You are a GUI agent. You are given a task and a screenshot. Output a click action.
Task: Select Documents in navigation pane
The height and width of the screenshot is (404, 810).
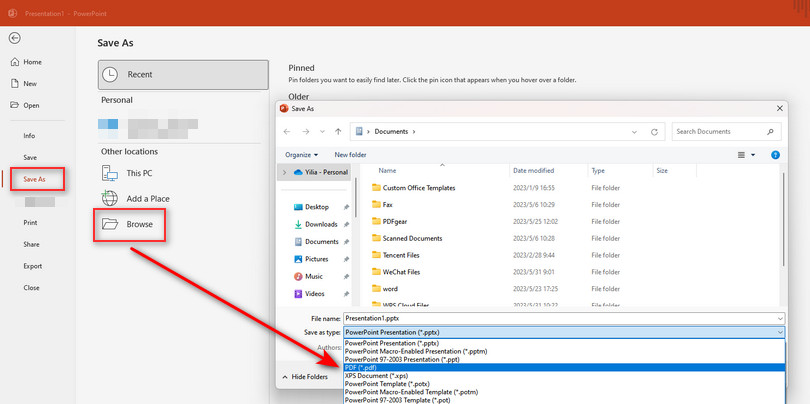tap(316, 242)
